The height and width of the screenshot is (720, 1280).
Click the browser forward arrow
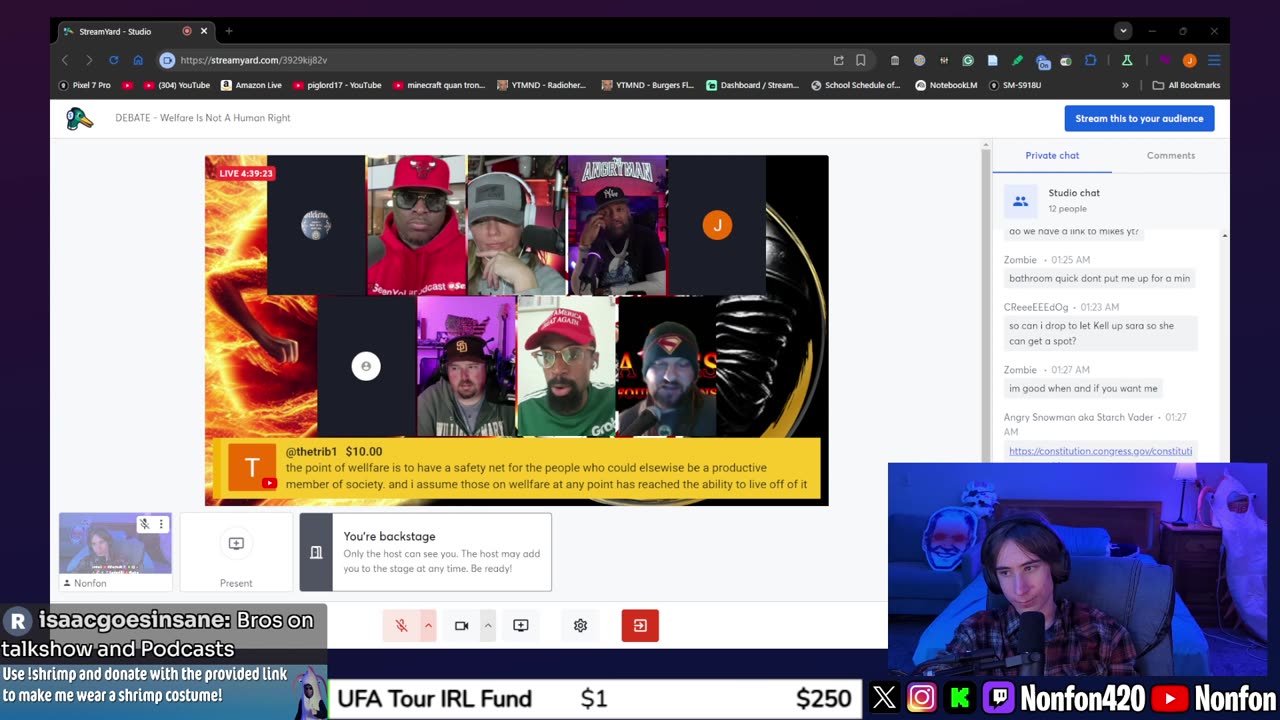coord(89,60)
